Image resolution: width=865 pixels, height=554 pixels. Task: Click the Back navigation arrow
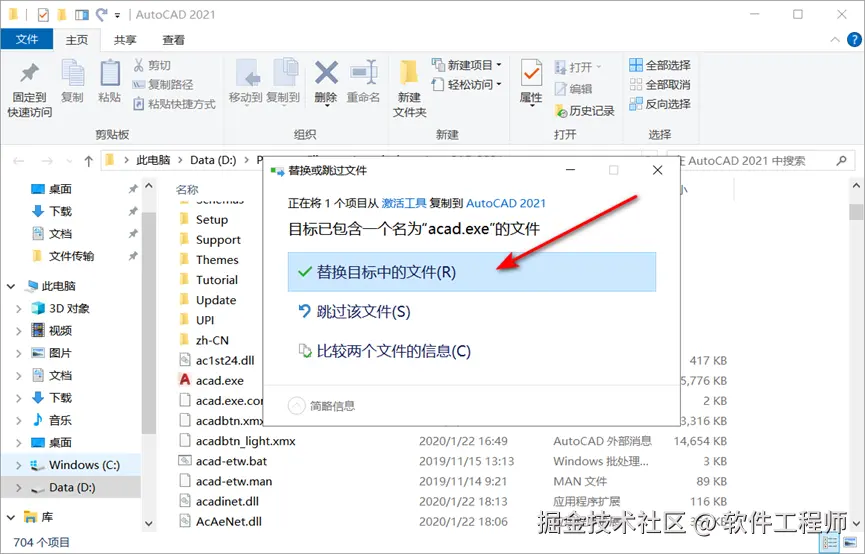[19, 161]
